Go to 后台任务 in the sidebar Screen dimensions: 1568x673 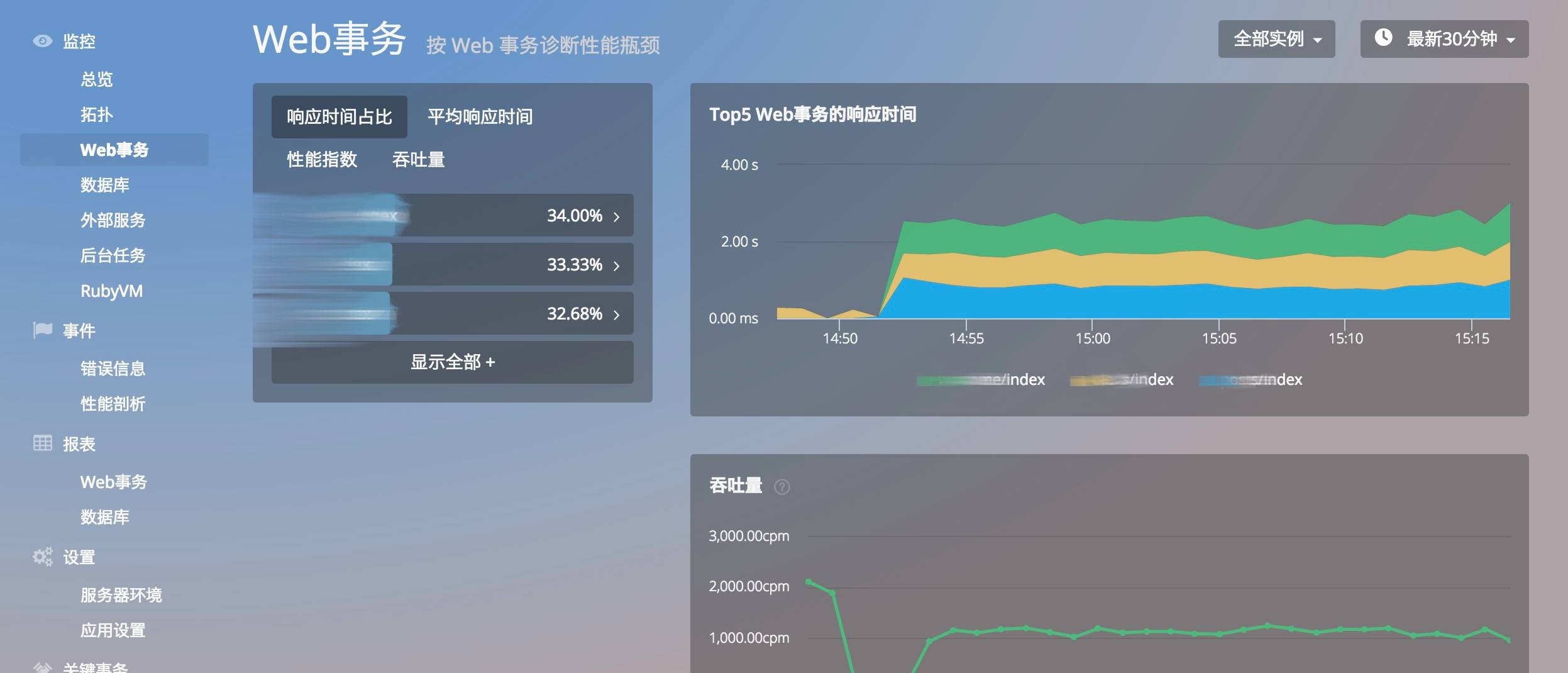pos(113,255)
